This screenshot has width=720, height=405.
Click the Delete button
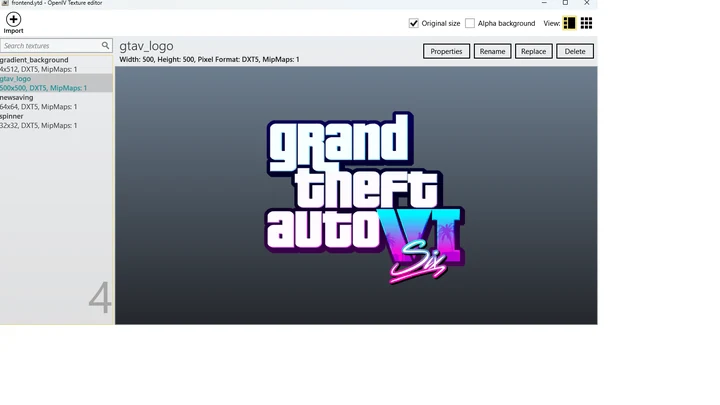pyautogui.click(x=575, y=51)
